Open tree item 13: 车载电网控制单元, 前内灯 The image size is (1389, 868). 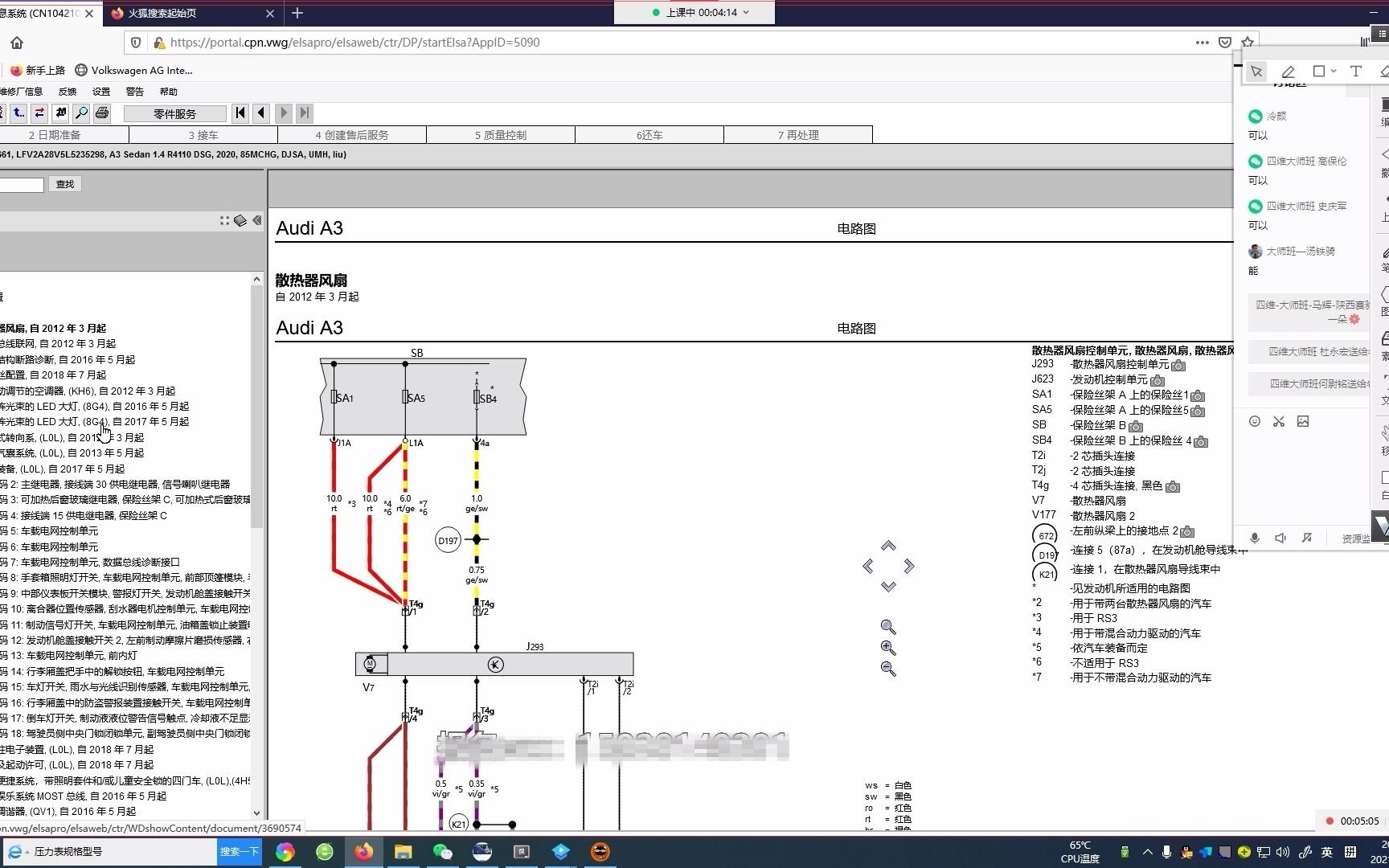[68, 656]
